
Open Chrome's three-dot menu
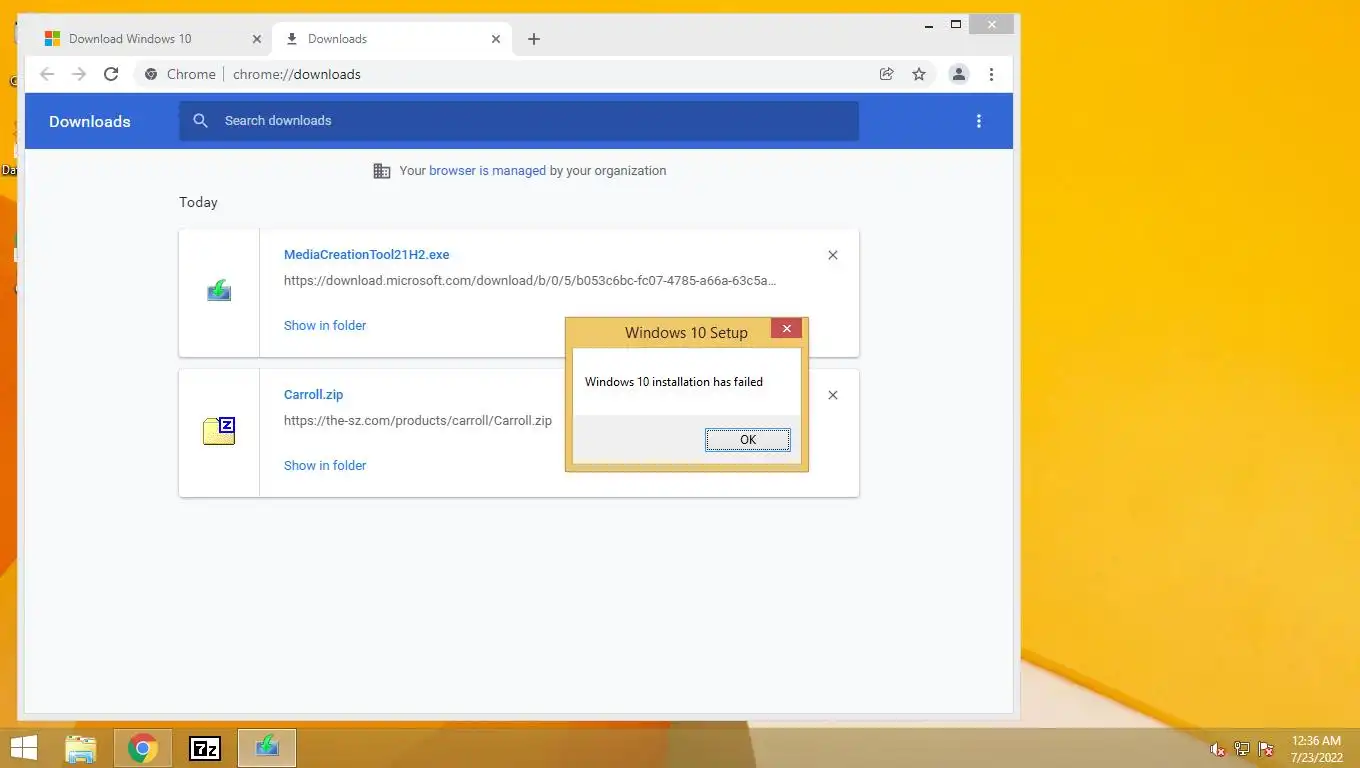click(991, 74)
